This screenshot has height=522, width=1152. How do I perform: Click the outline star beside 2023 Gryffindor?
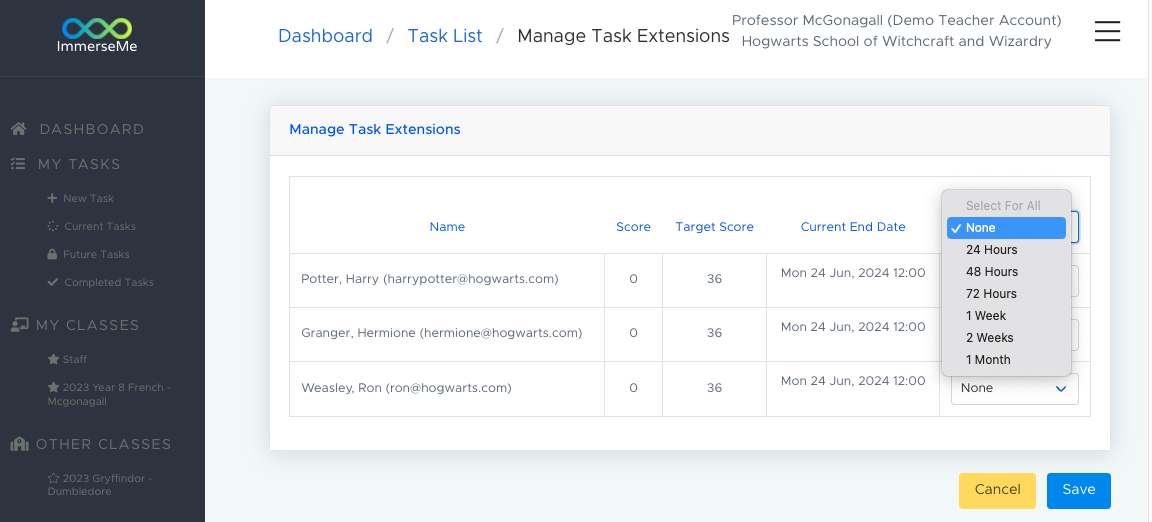(53, 478)
